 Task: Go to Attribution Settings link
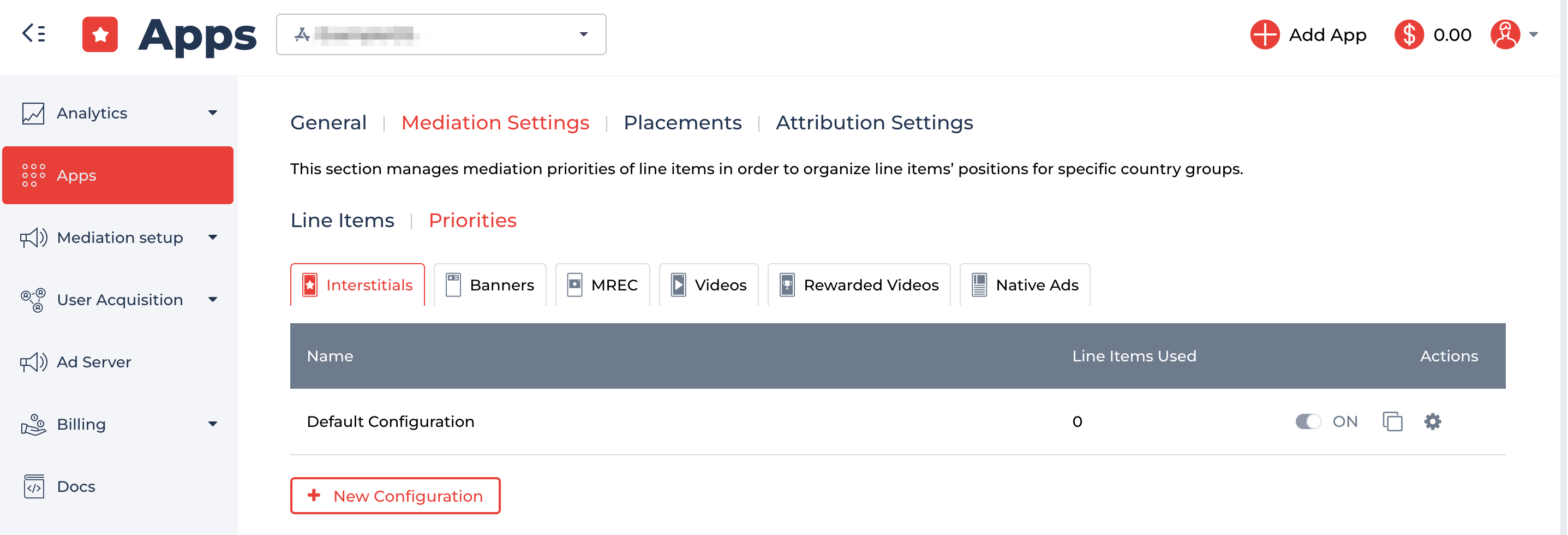(874, 122)
